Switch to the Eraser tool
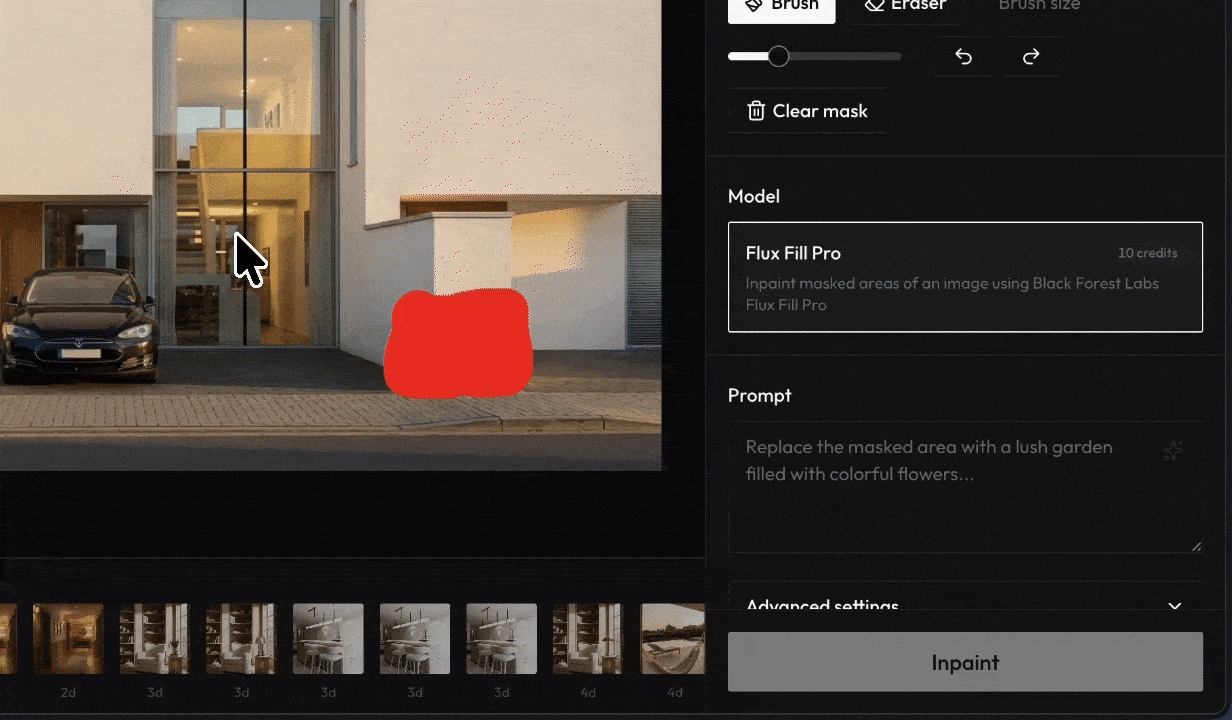This screenshot has width=1232, height=720. tap(905, 8)
